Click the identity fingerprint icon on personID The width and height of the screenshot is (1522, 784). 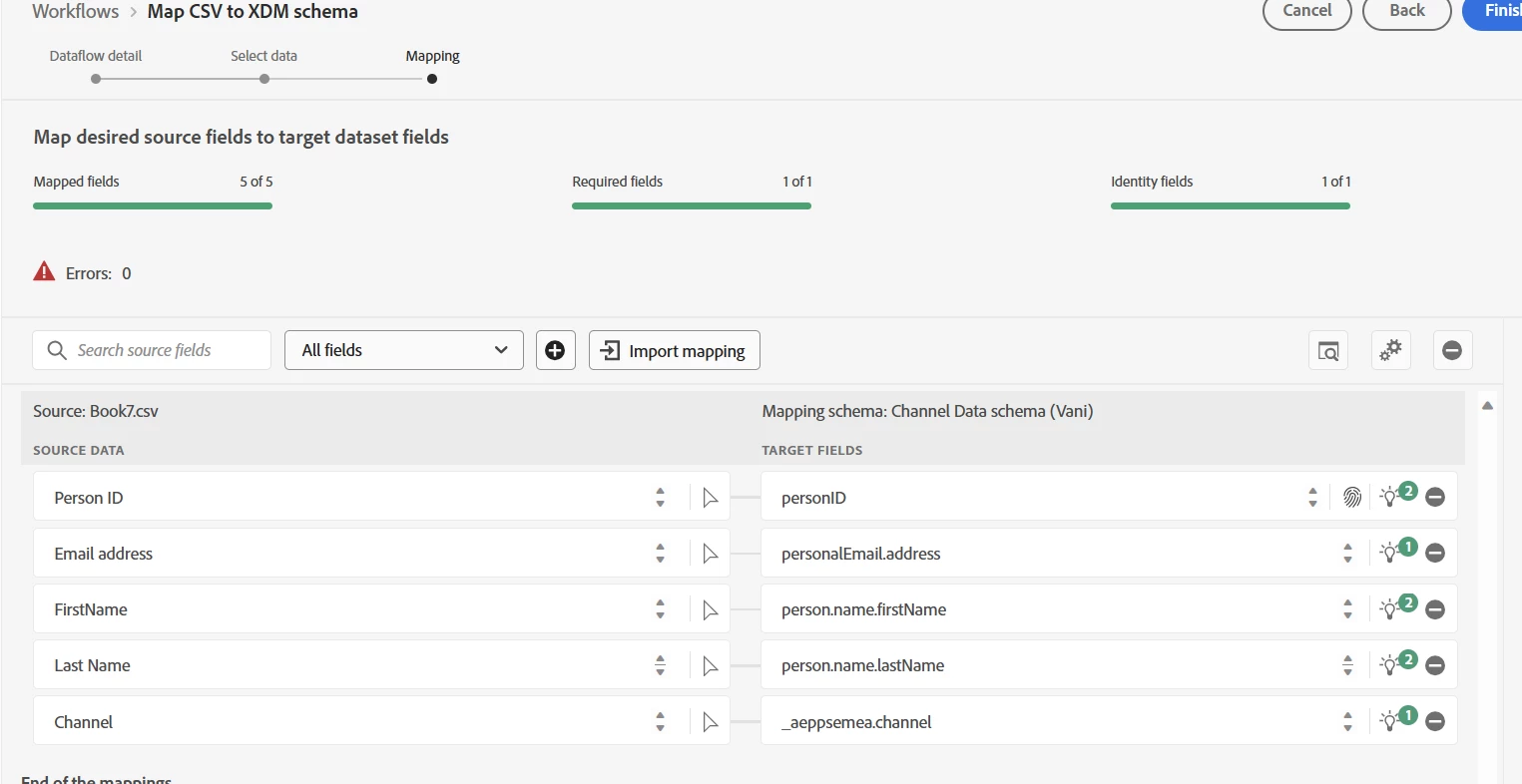coord(1351,497)
